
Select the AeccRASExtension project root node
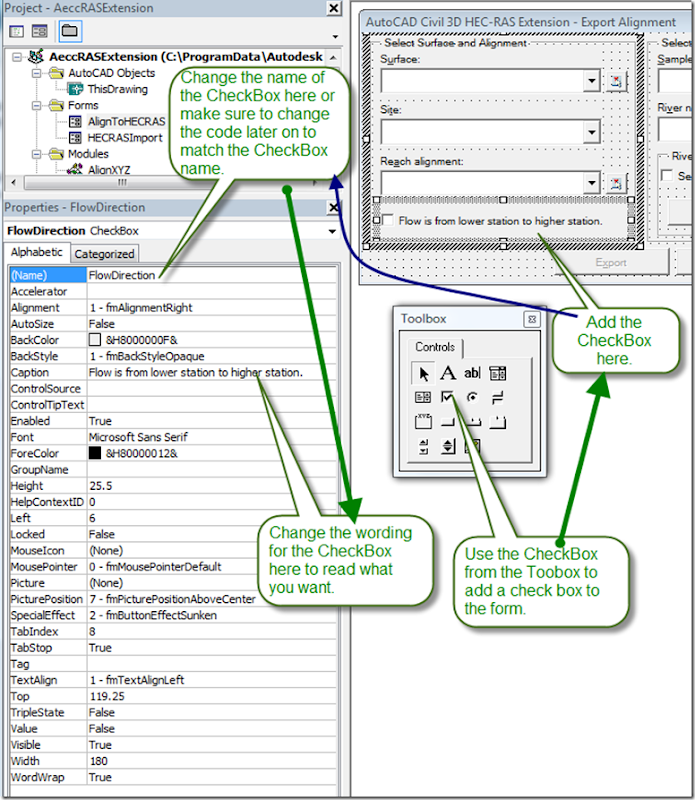(x=186, y=57)
